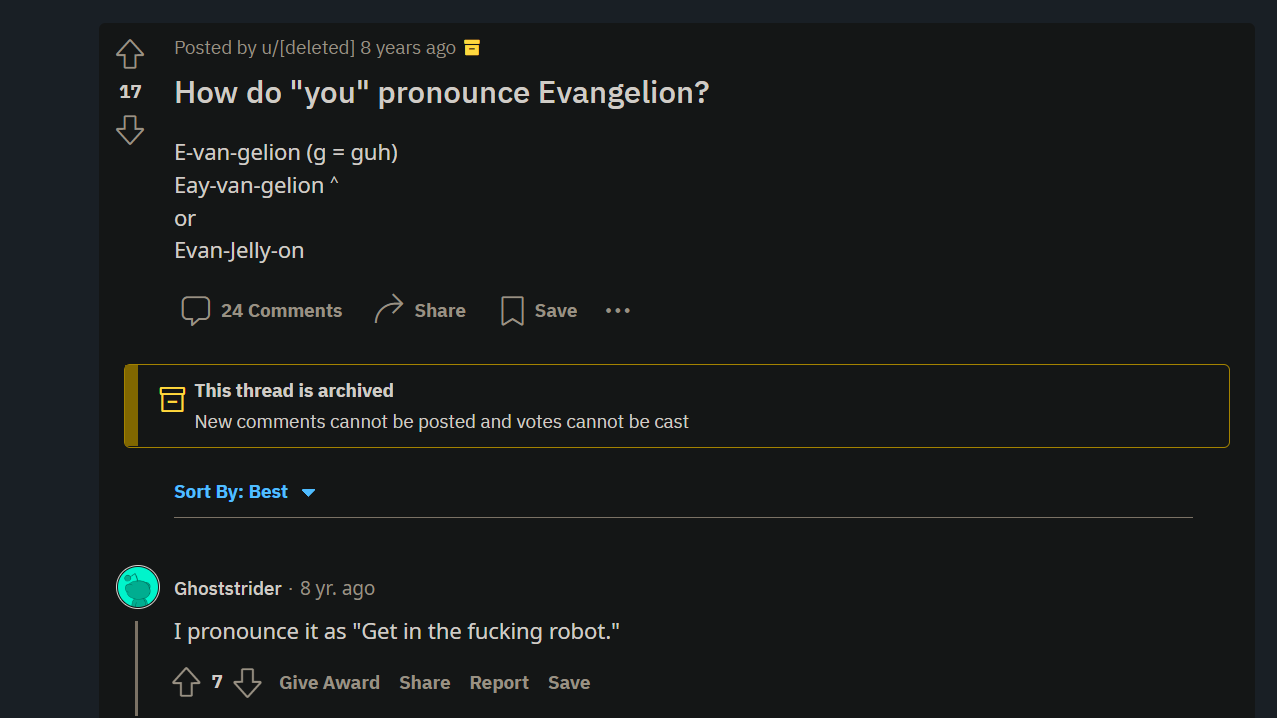This screenshot has width=1277, height=718.
Task: Upvote Ghoststrider's comment
Action: [x=187, y=683]
